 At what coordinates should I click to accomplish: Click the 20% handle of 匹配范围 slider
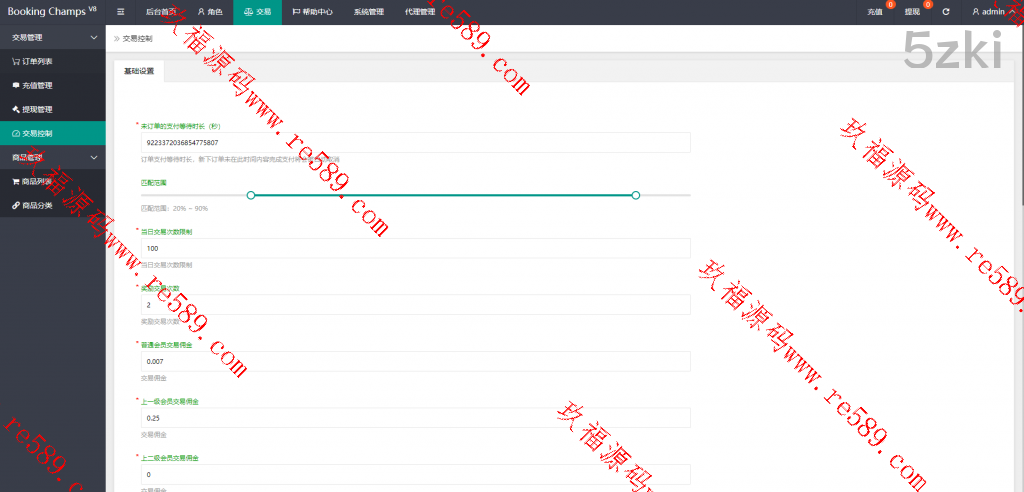(x=251, y=195)
